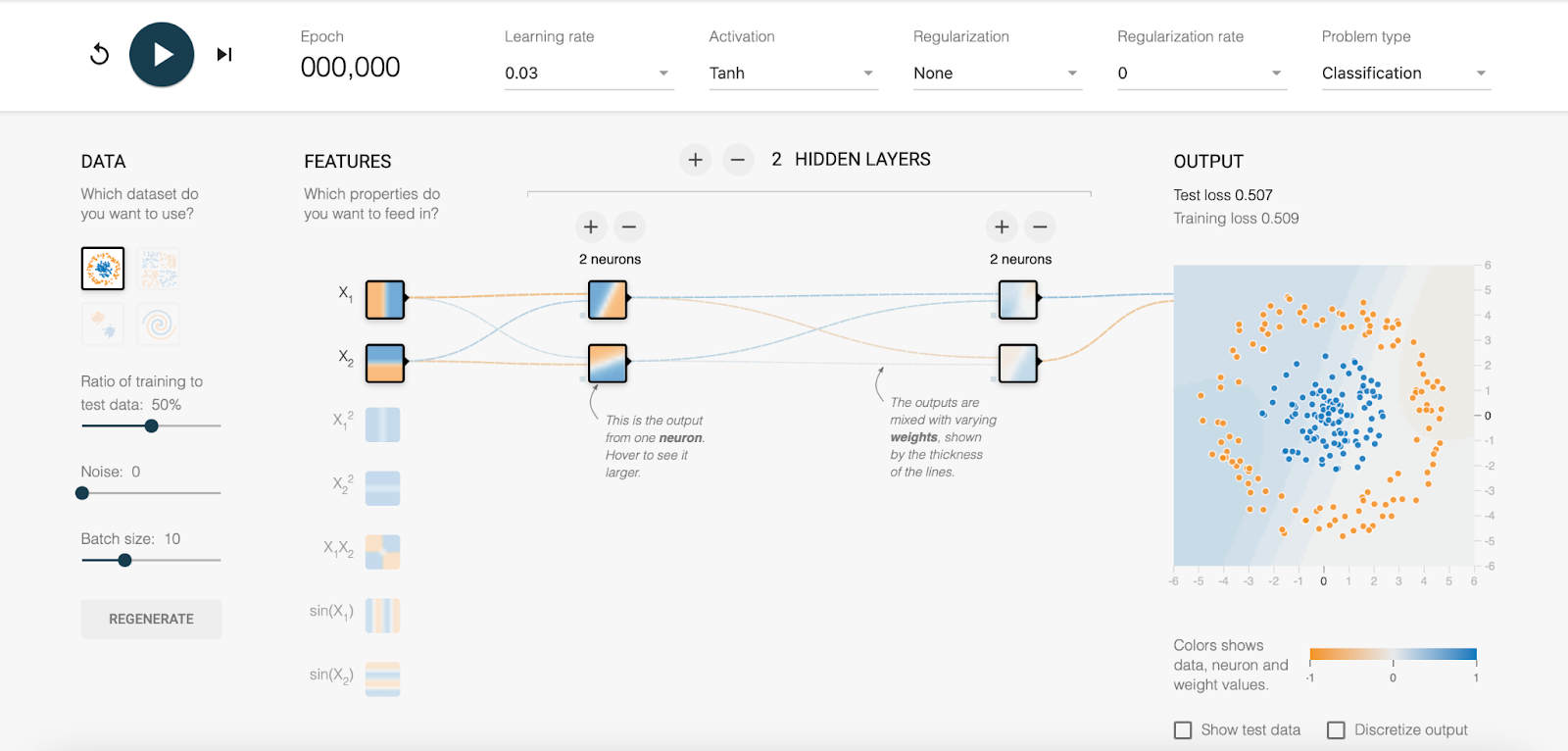The width and height of the screenshot is (1568, 751).
Task: Check the Discretize output box
Action: pyautogui.click(x=1336, y=730)
